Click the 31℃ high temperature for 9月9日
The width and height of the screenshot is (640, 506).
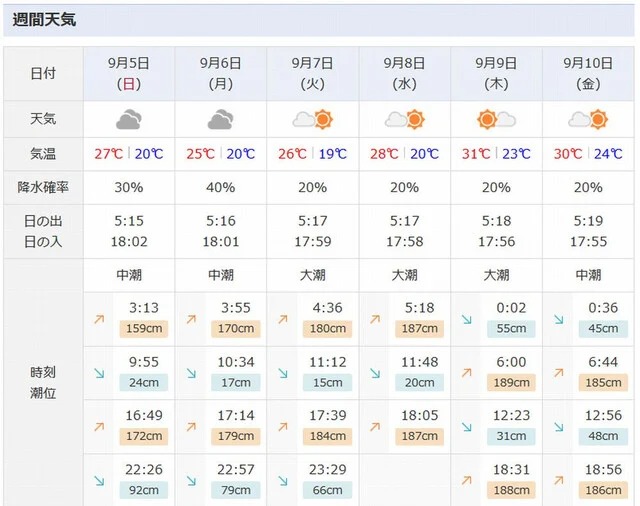476,154
